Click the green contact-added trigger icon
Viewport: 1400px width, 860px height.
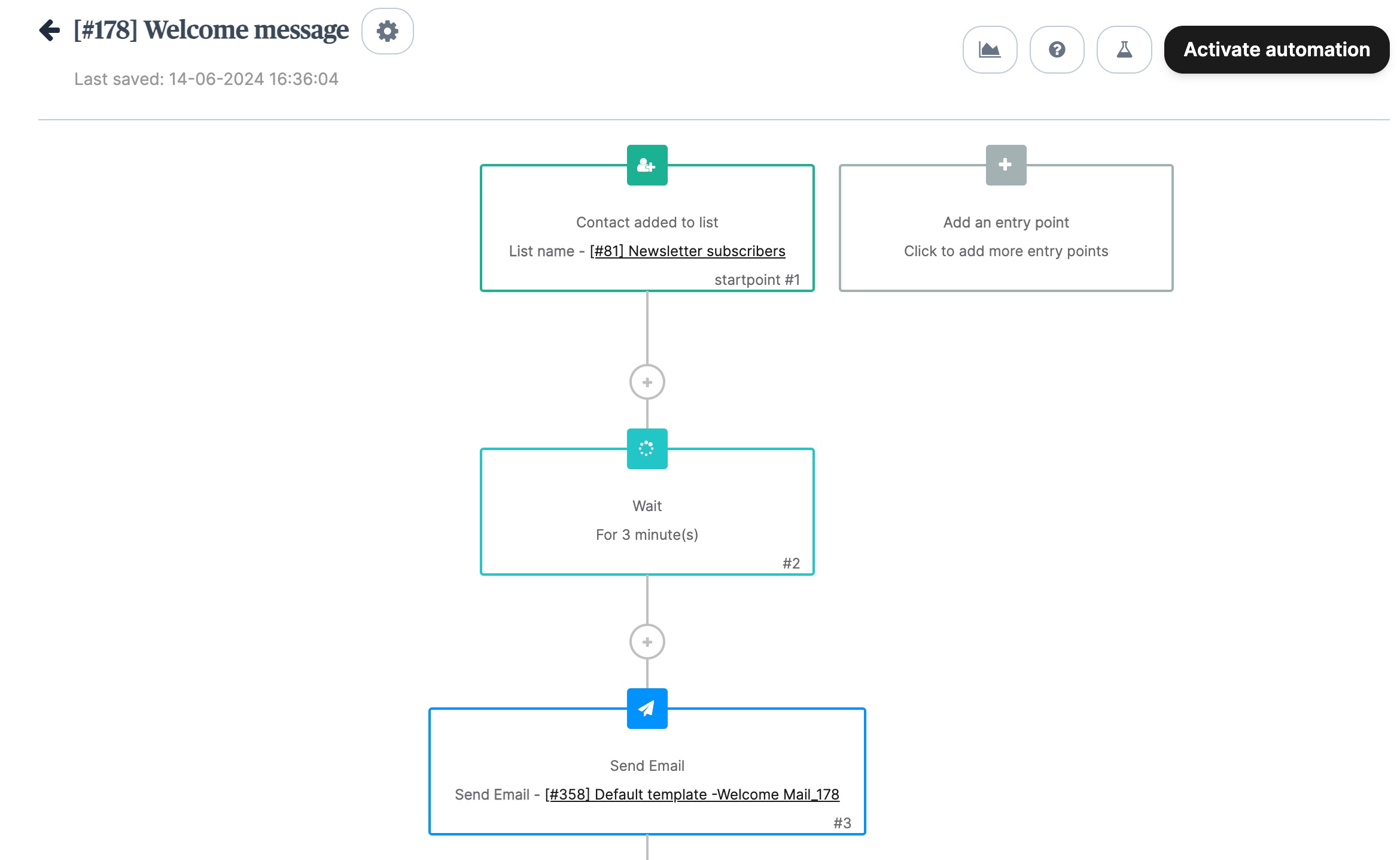click(647, 165)
